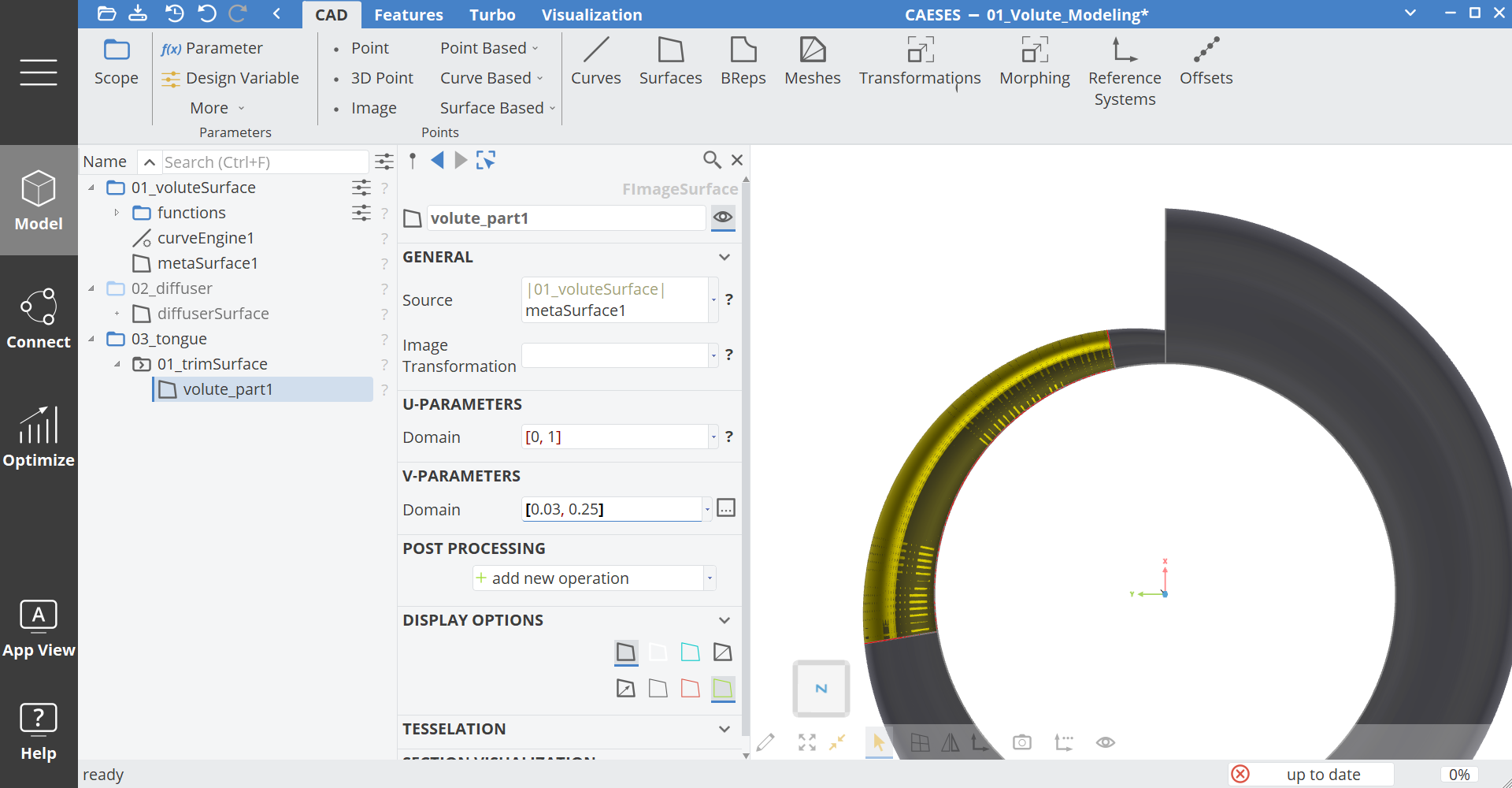Switch to the Turbo ribbon tab
Image resolution: width=1512 pixels, height=788 pixels.
point(492,15)
